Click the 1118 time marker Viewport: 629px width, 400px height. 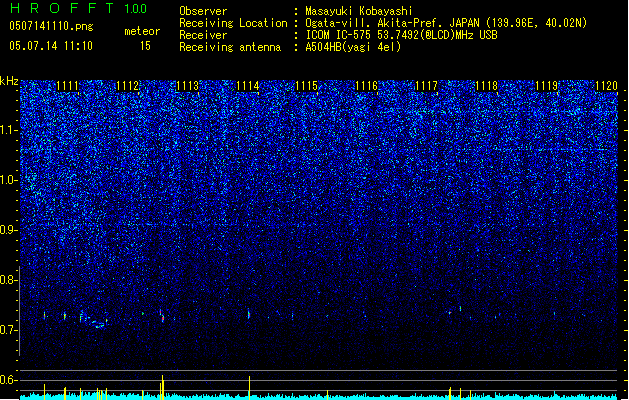(x=486, y=86)
